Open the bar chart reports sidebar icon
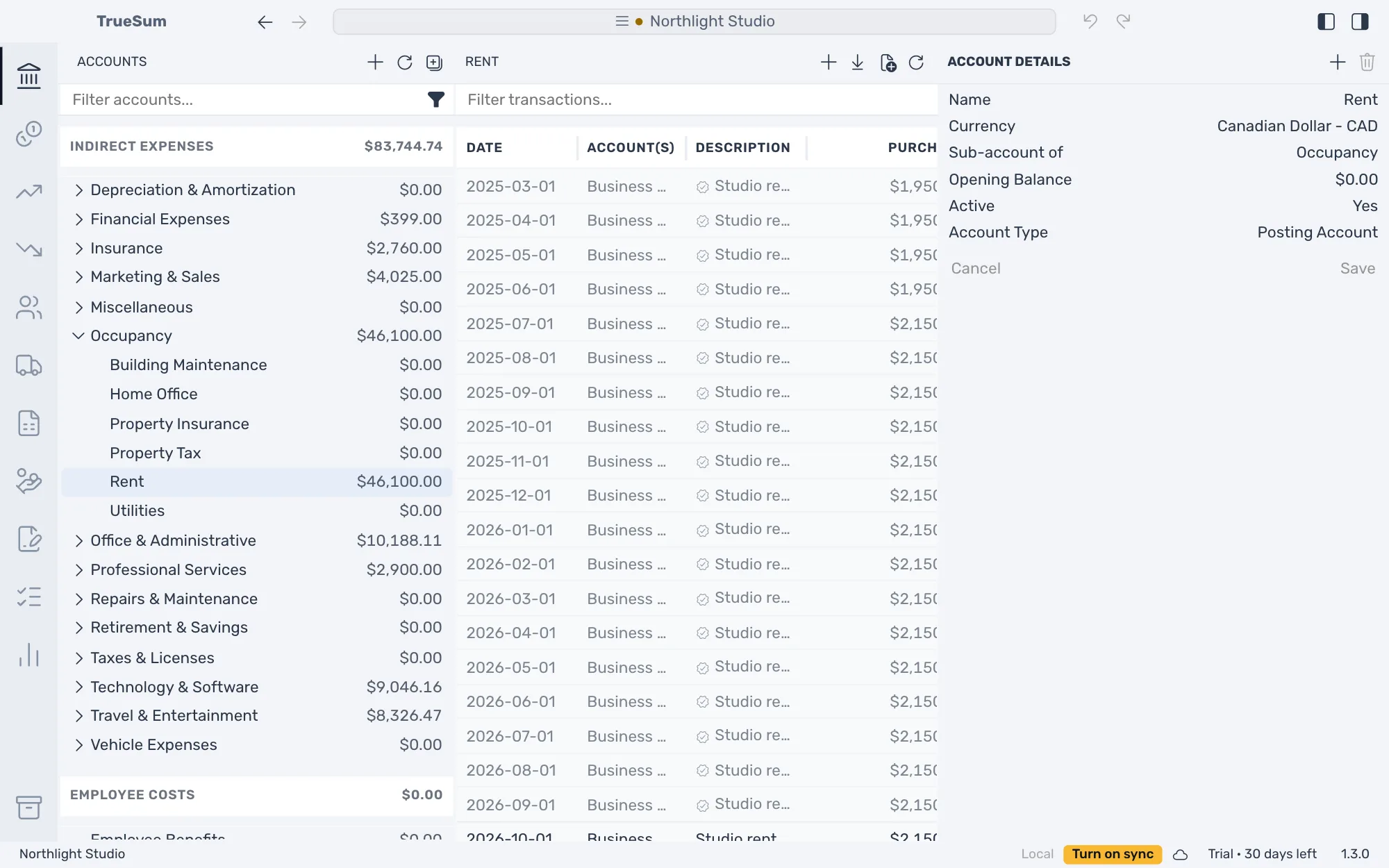 28,655
